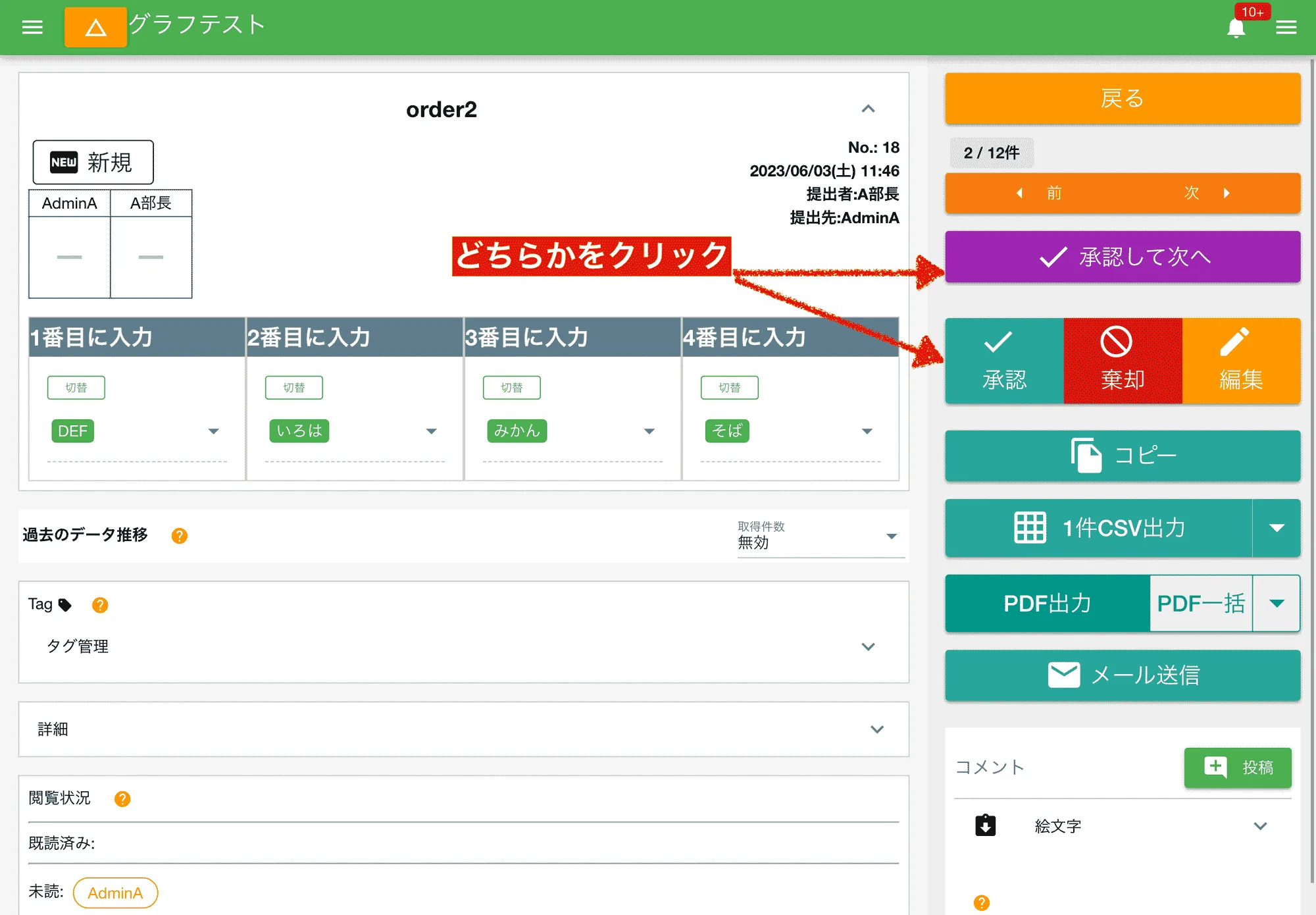Toggle 切替 for 3番目に入力 column

point(512,387)
